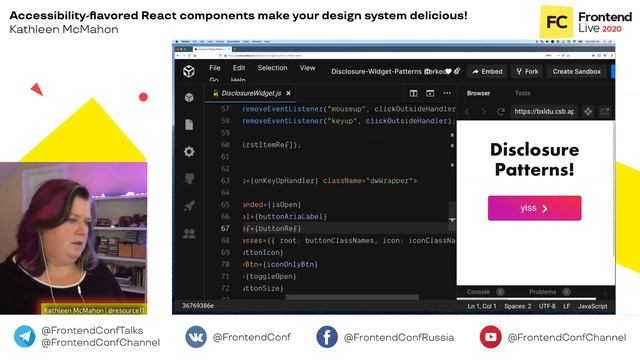Click the YouTube icon in the footer
The height and width of the screenshot is (360, 640).
pyautogui.click(x=490, y=337)
